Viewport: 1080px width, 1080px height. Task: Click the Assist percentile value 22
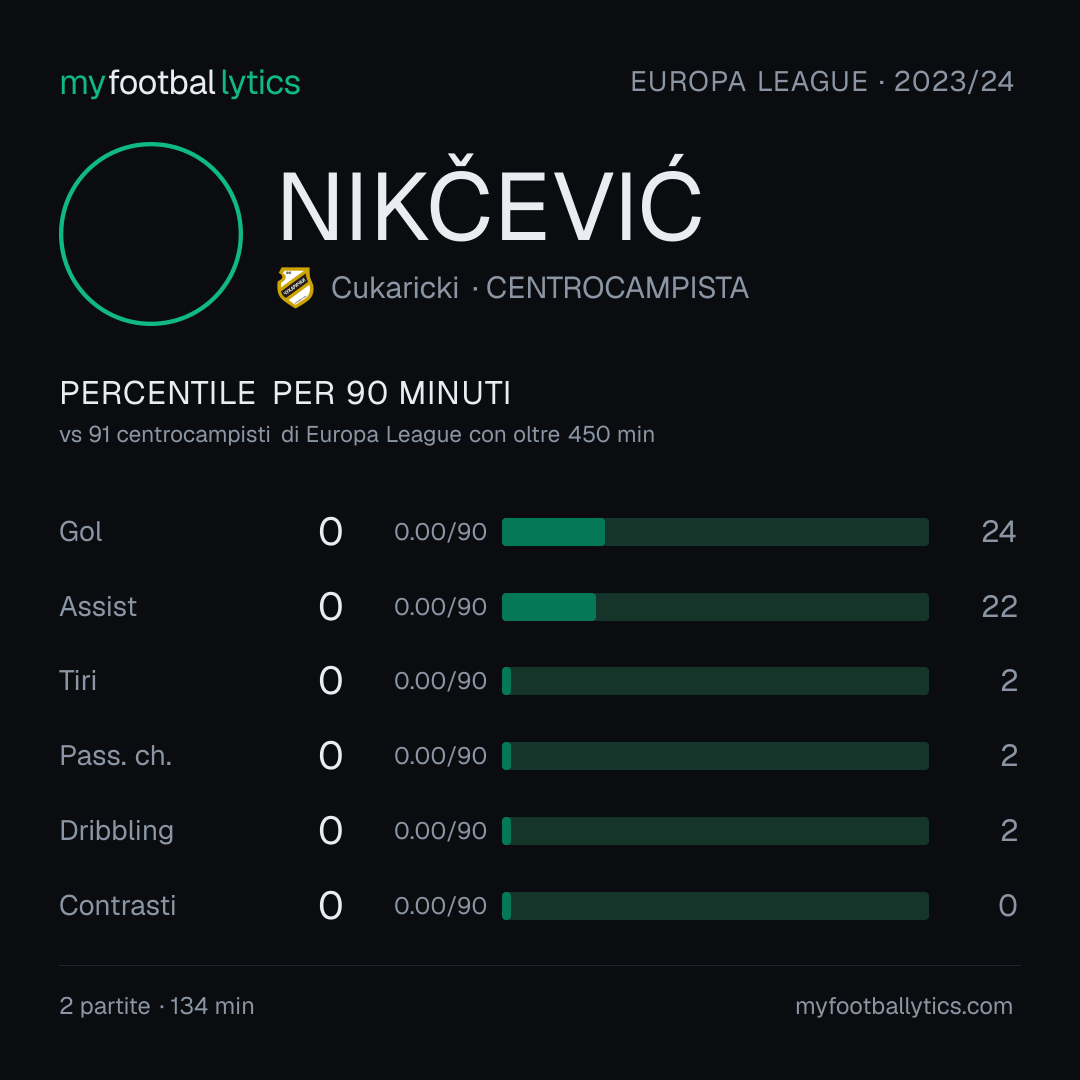pos(999,607)
